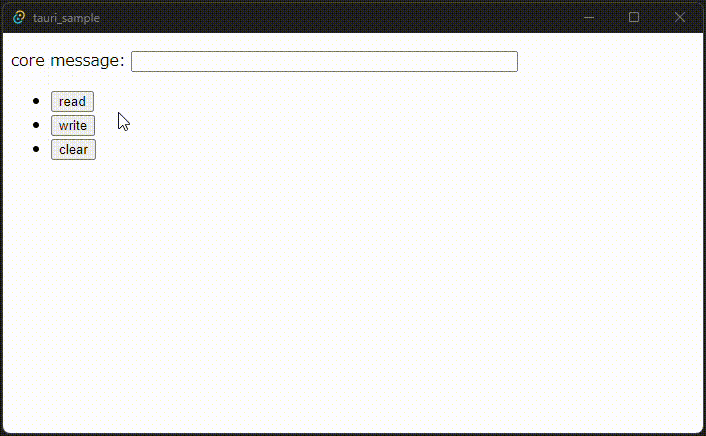Click the bullet beside the read button

[x=36, y=101]
